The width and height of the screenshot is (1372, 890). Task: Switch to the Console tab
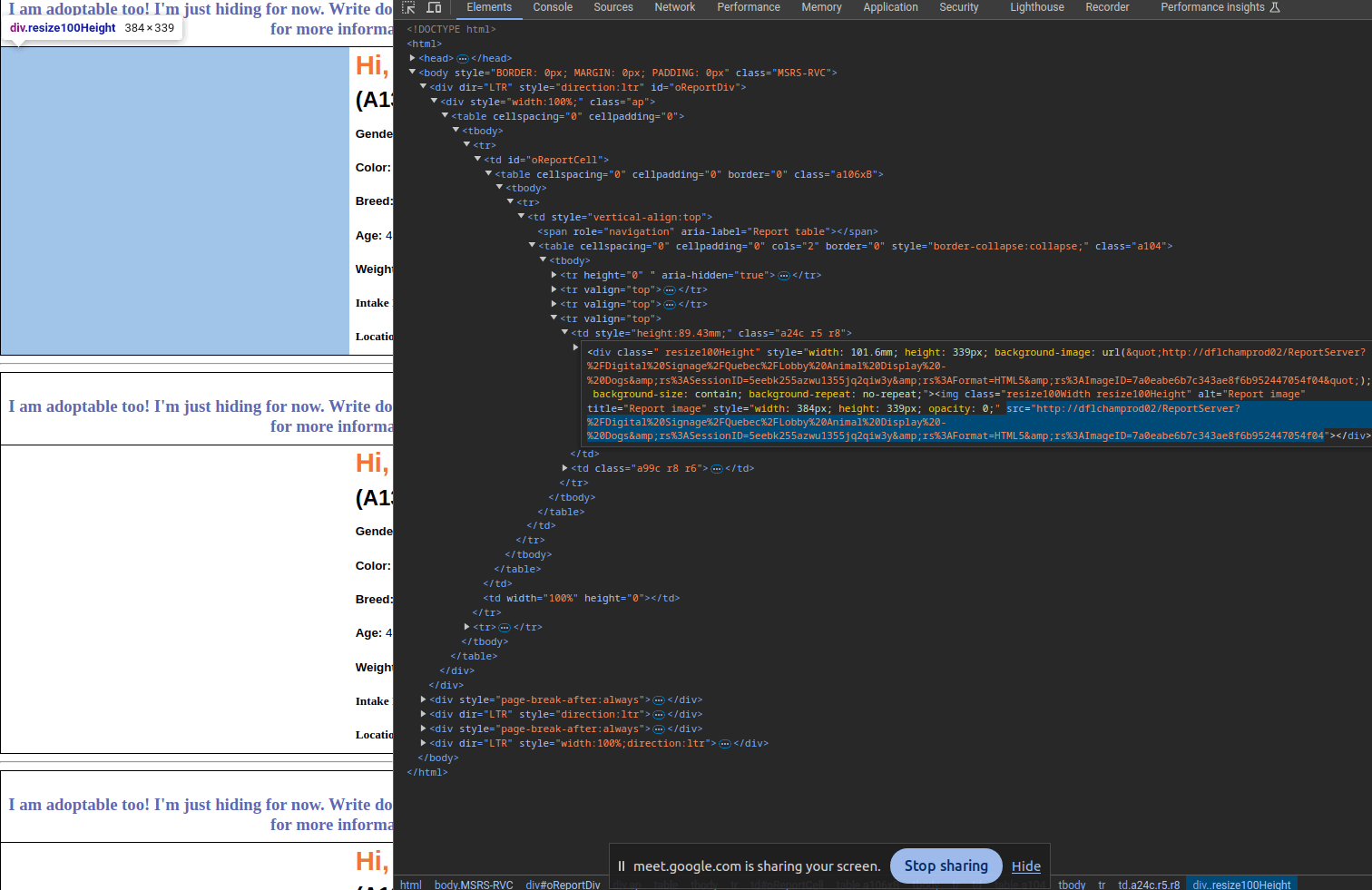(x=553, y=7)
